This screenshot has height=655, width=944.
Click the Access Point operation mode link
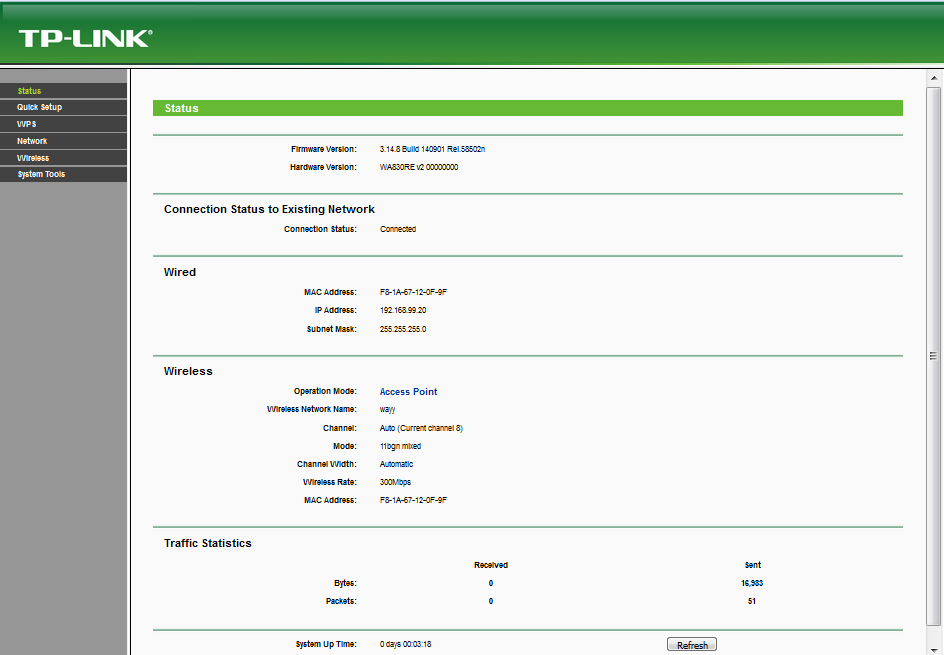408,391
